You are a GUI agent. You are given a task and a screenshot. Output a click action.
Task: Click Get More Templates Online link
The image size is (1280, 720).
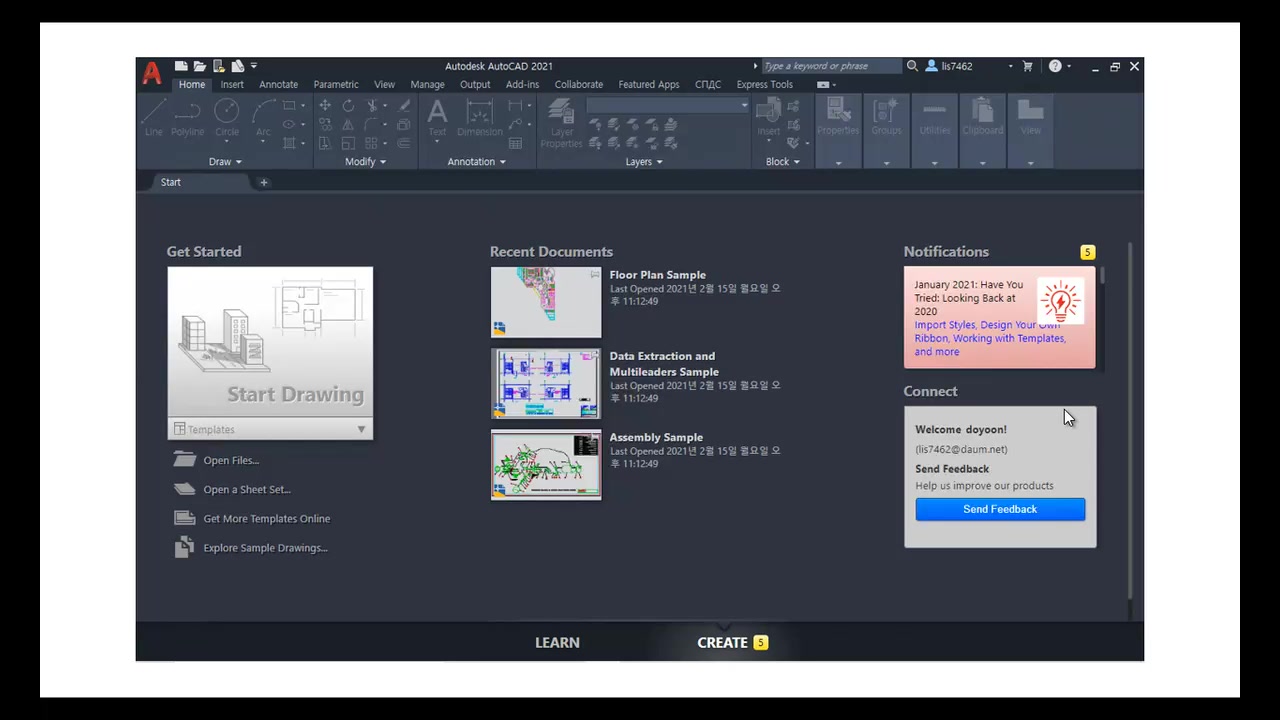click(x=266, y=519)
